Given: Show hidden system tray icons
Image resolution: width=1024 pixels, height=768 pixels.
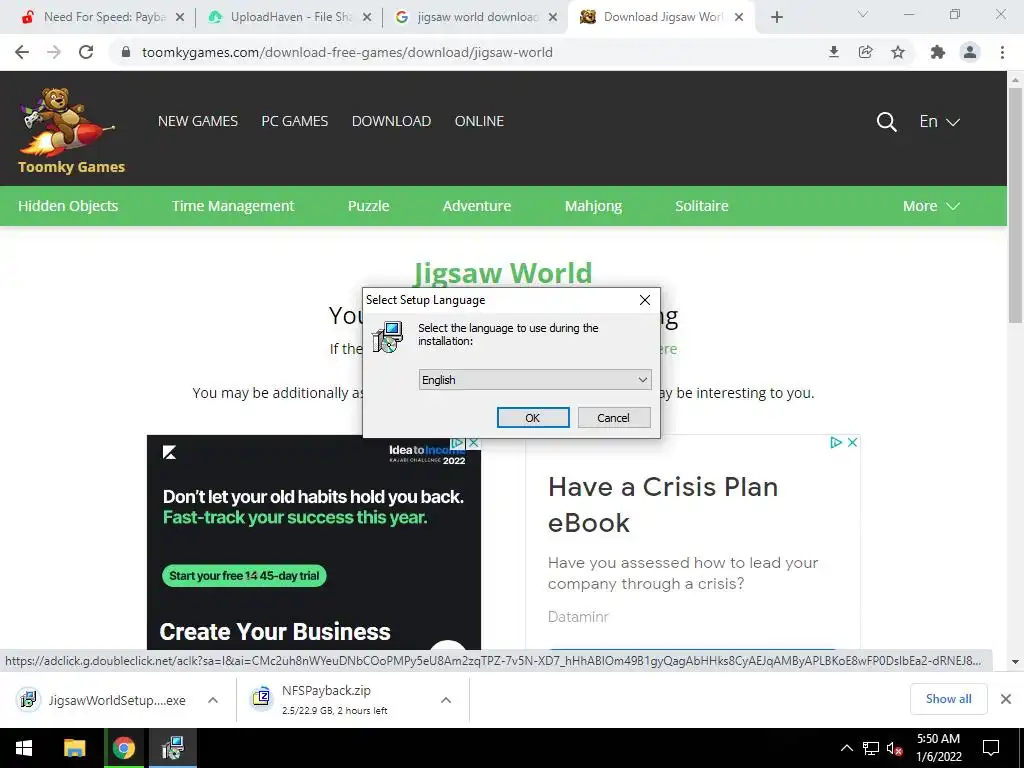Looking at the screenshot, I should [846, 748].
